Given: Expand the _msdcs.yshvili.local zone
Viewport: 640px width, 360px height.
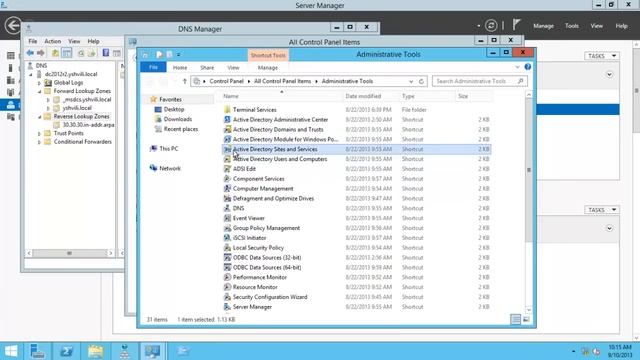Looking at the screenshot, I should click(48, 100).
